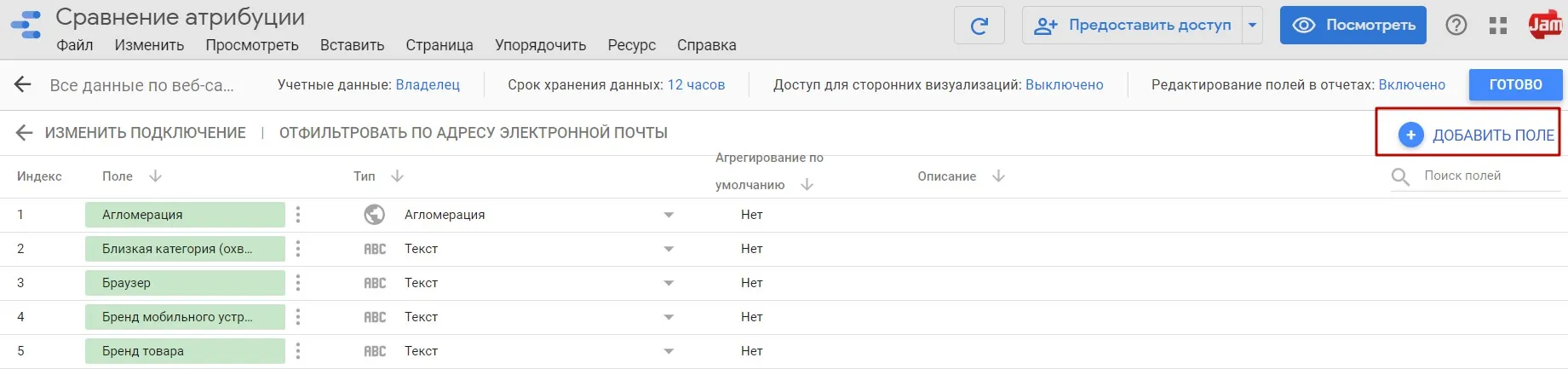Open the Изменить menu
The width and height of the screenshot is (1568, 369).
pyautogui.click(x=149, y=45)
